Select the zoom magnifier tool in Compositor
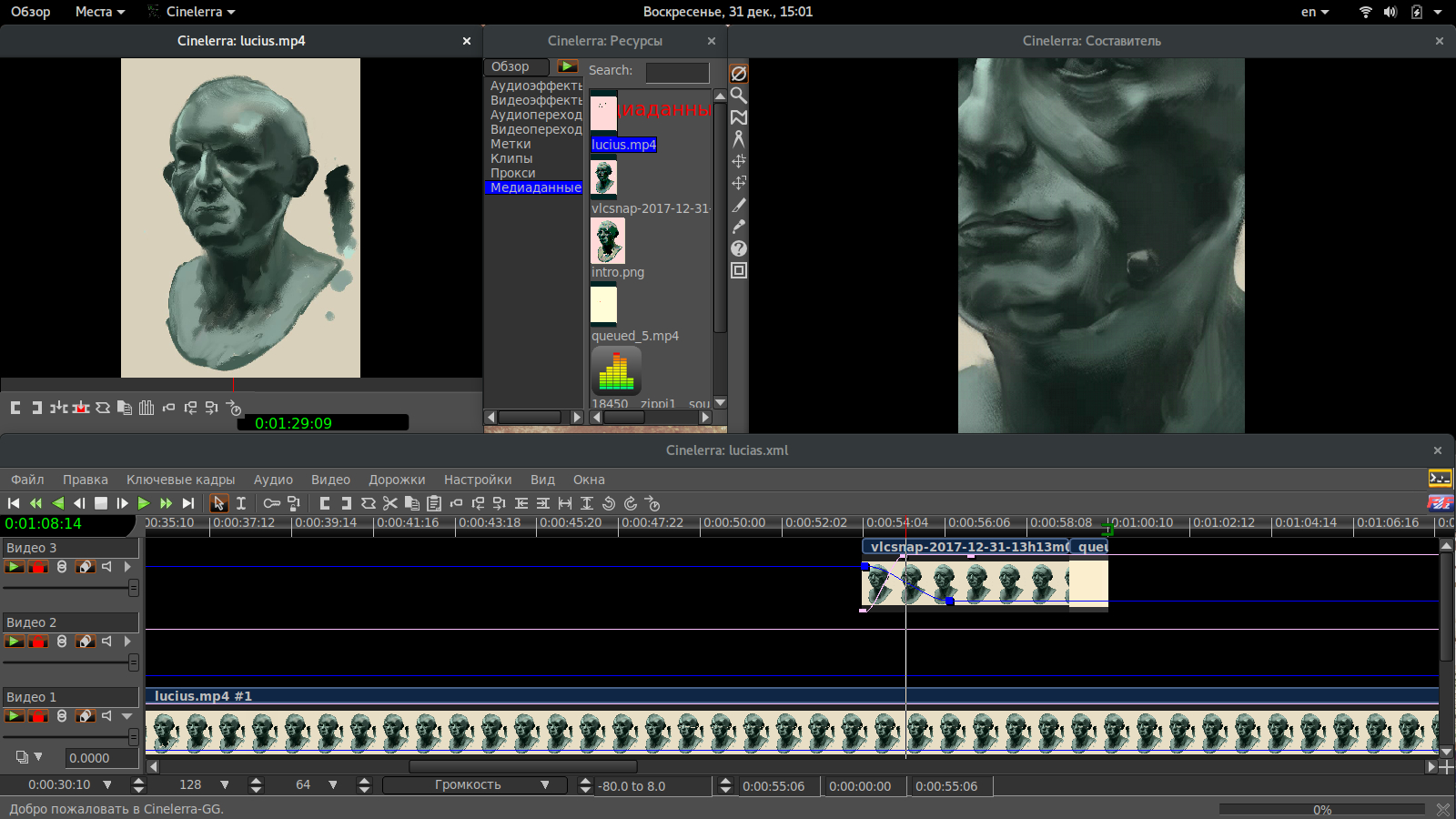The width and height of the screenshot is (1456, 819). click(739, 96)
